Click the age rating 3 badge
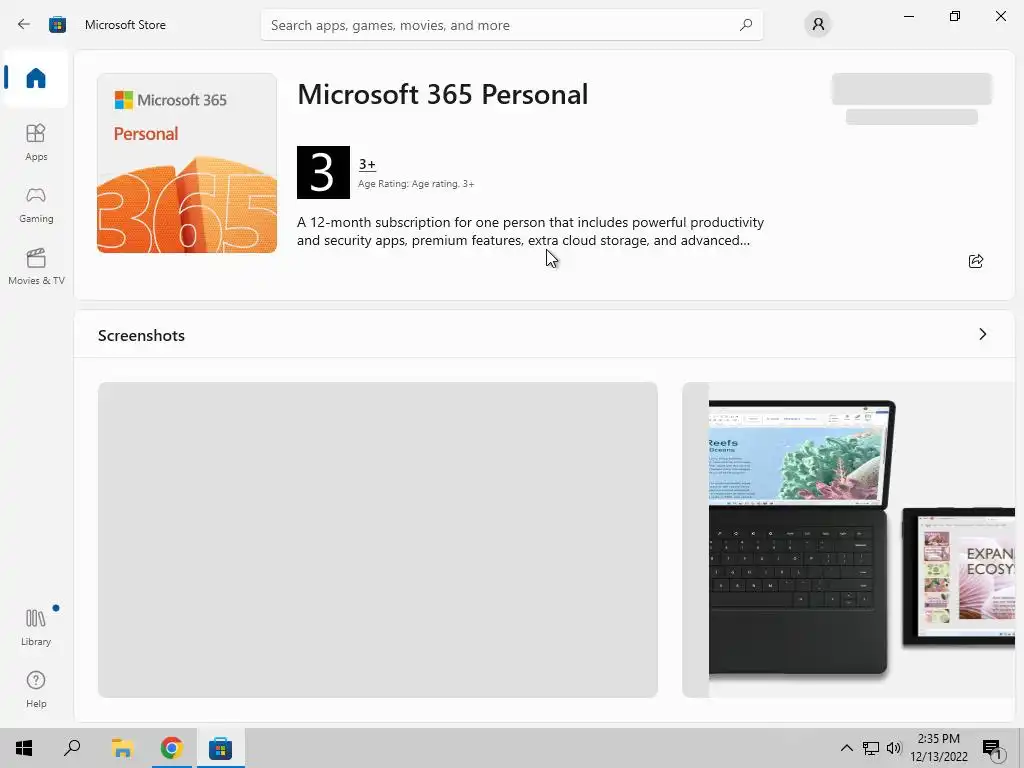1024x768 pixels. (x=323, y=172)
